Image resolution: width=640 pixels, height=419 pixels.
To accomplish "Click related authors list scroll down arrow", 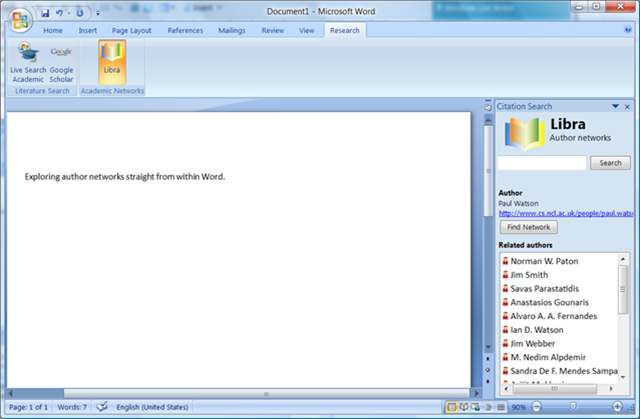I will click(623, 377).
